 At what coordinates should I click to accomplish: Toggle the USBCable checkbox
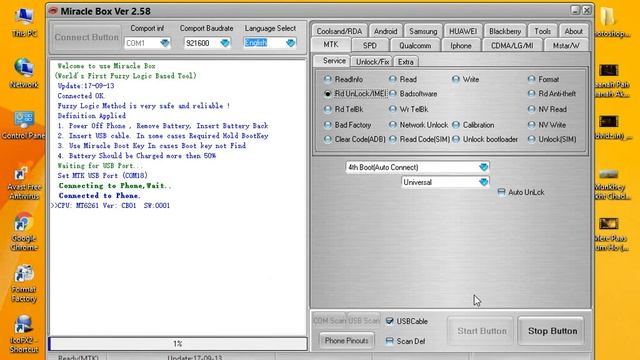(x=389, y=321)
